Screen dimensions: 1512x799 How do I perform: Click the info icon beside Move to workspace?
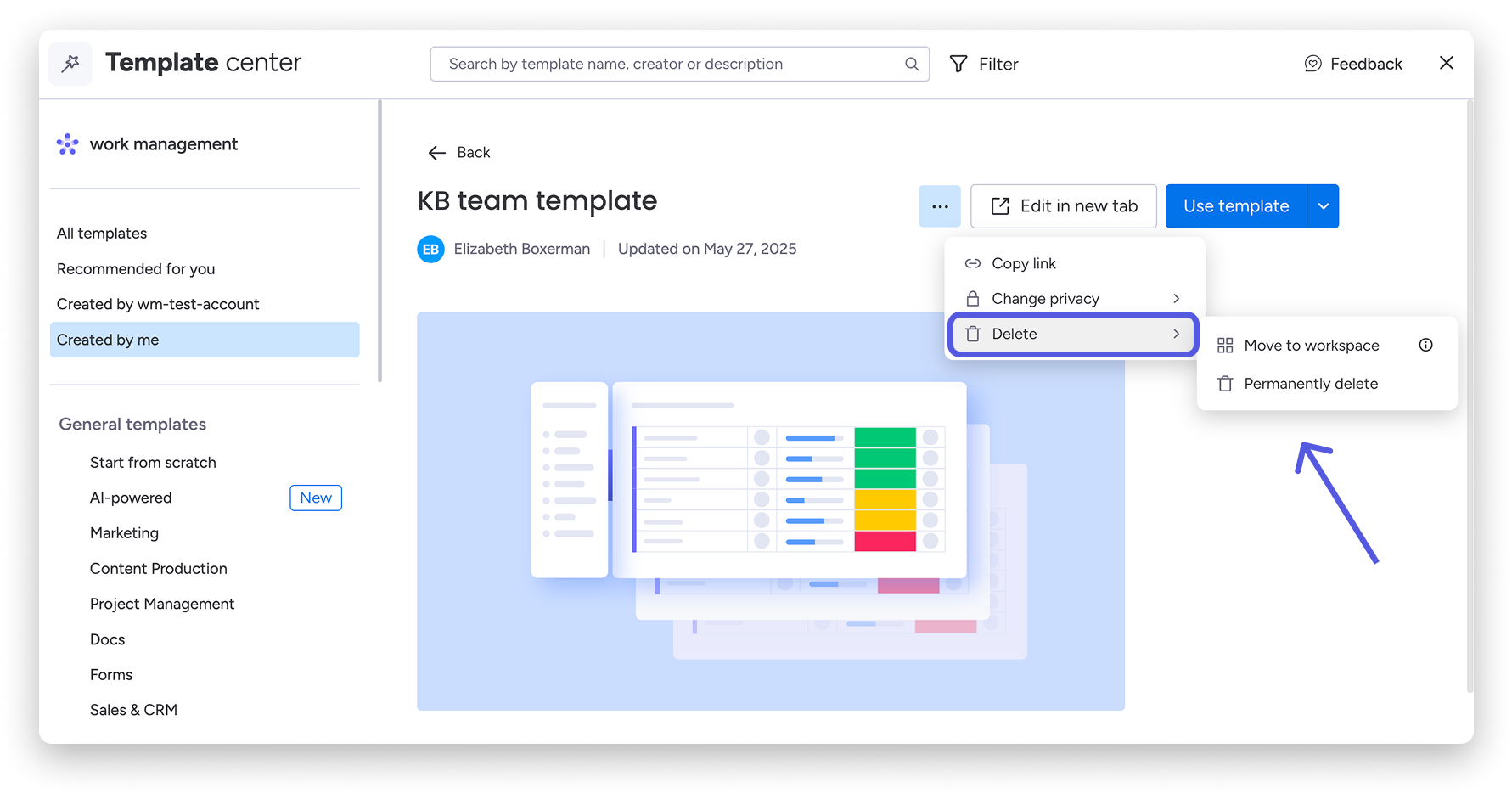[x=1426, y=345]
